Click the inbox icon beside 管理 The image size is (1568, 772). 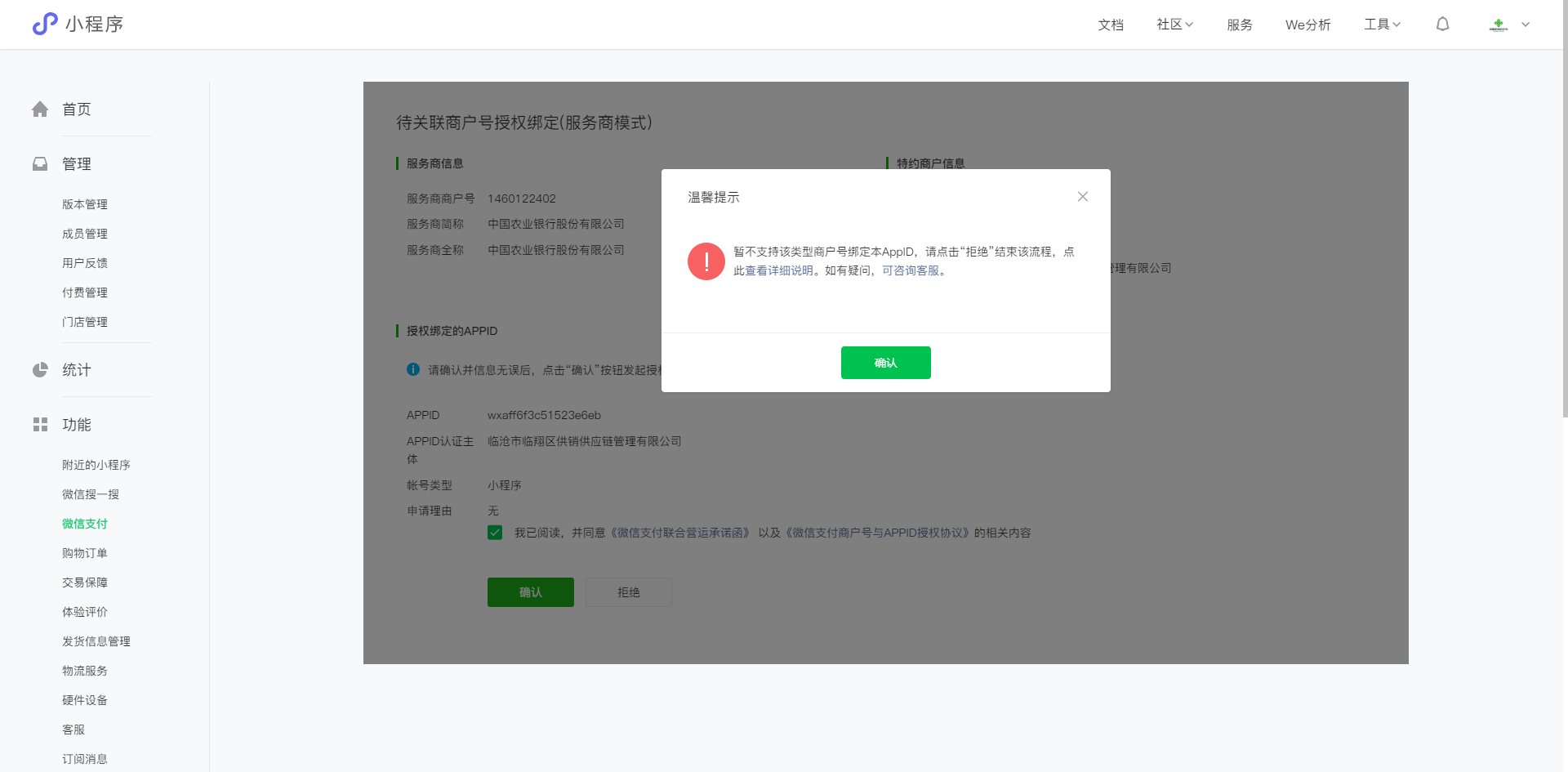point(40,164)
